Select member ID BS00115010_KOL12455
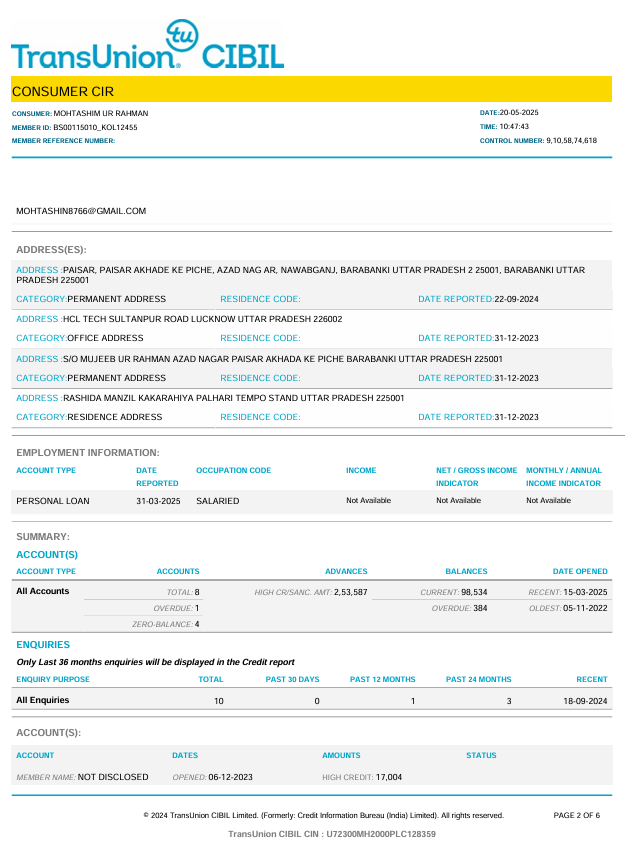Screen dimensions: 625x843 coord(95,127)
